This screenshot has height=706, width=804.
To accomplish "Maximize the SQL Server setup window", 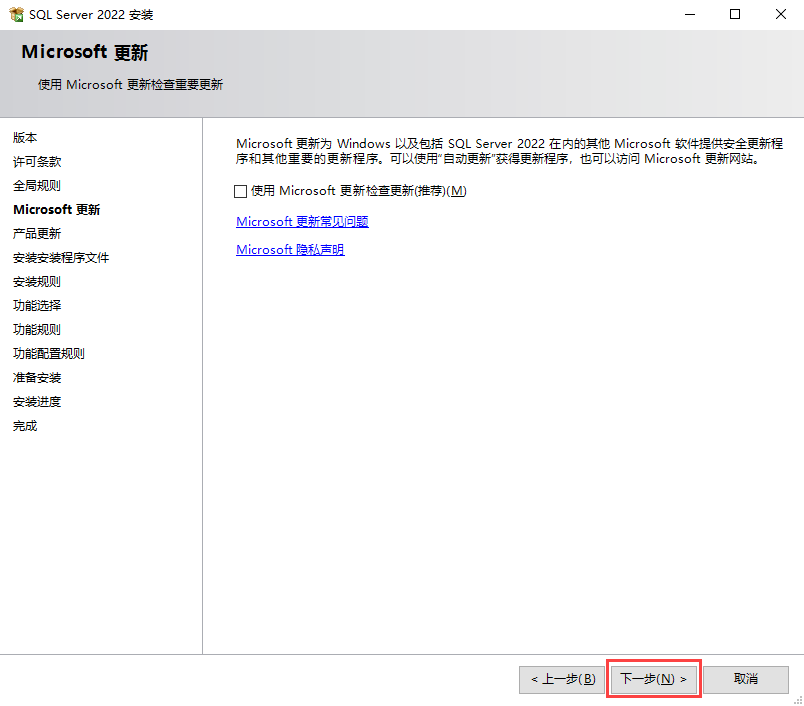I will (735, 15).
